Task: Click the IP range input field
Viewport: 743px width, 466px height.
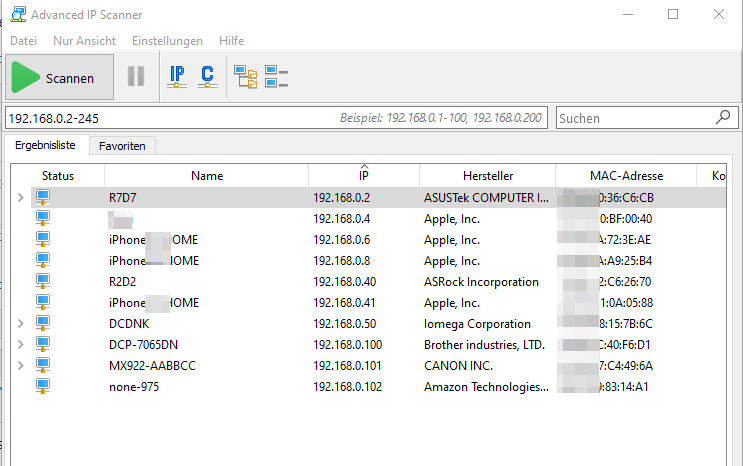Action: pyautogui.click(x=276, y=118)
